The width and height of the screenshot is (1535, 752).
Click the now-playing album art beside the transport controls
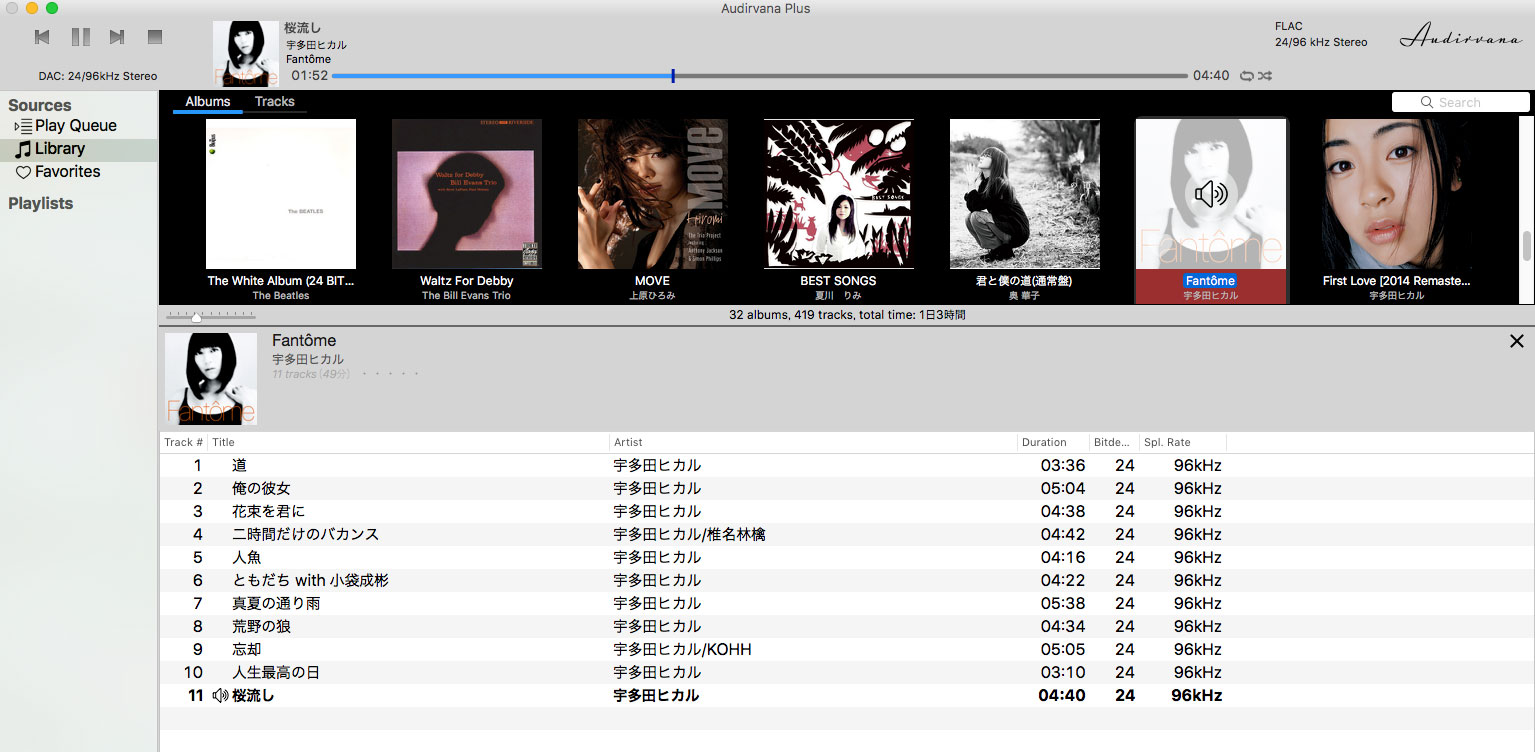click(246, 54)
